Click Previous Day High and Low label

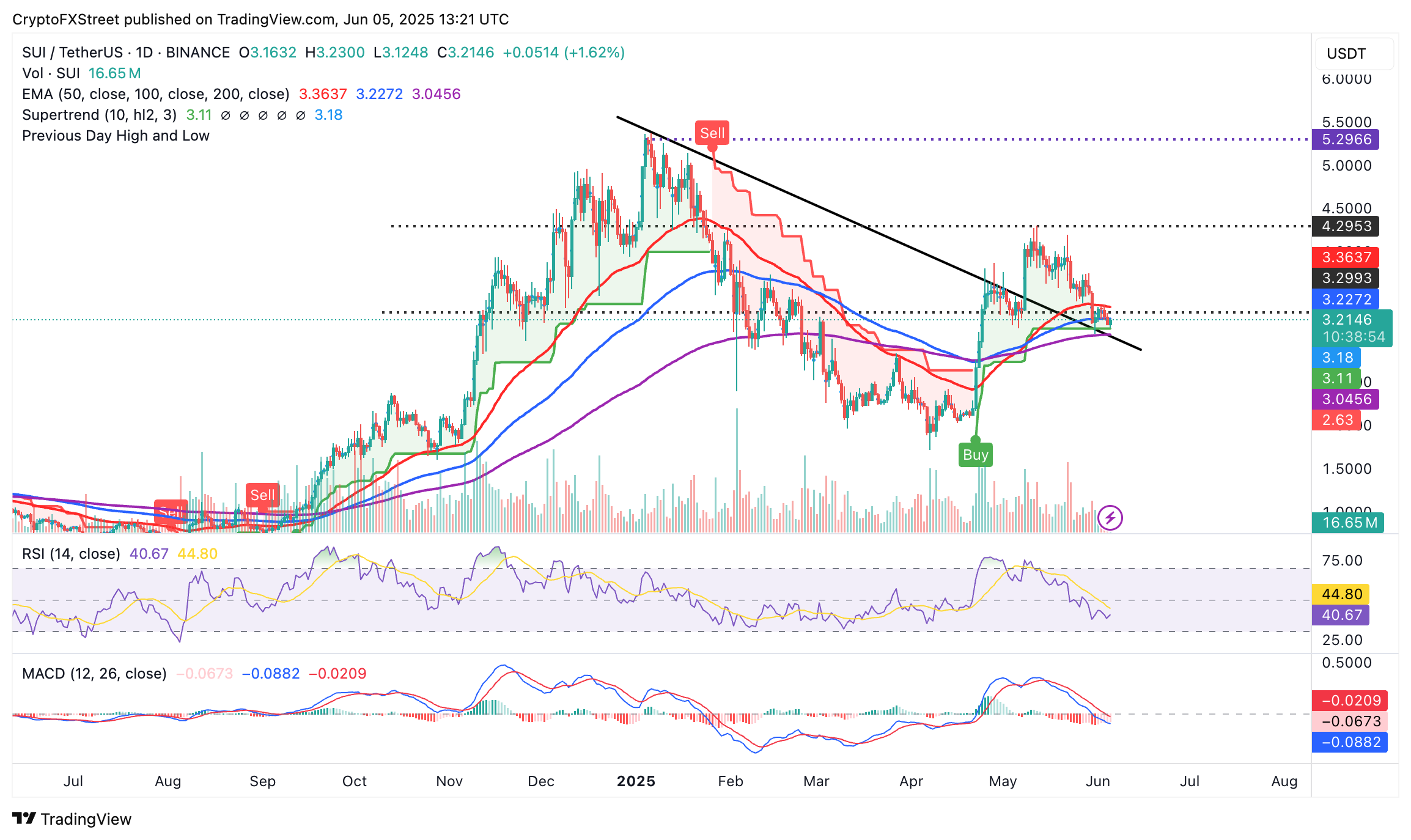(116, 136)
